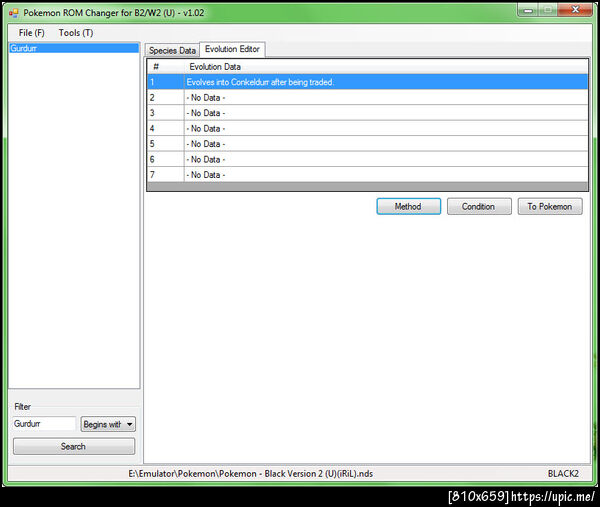Click the Evolution Data column header
This screenshot has height=507, width=600.
tap(386, 67)
